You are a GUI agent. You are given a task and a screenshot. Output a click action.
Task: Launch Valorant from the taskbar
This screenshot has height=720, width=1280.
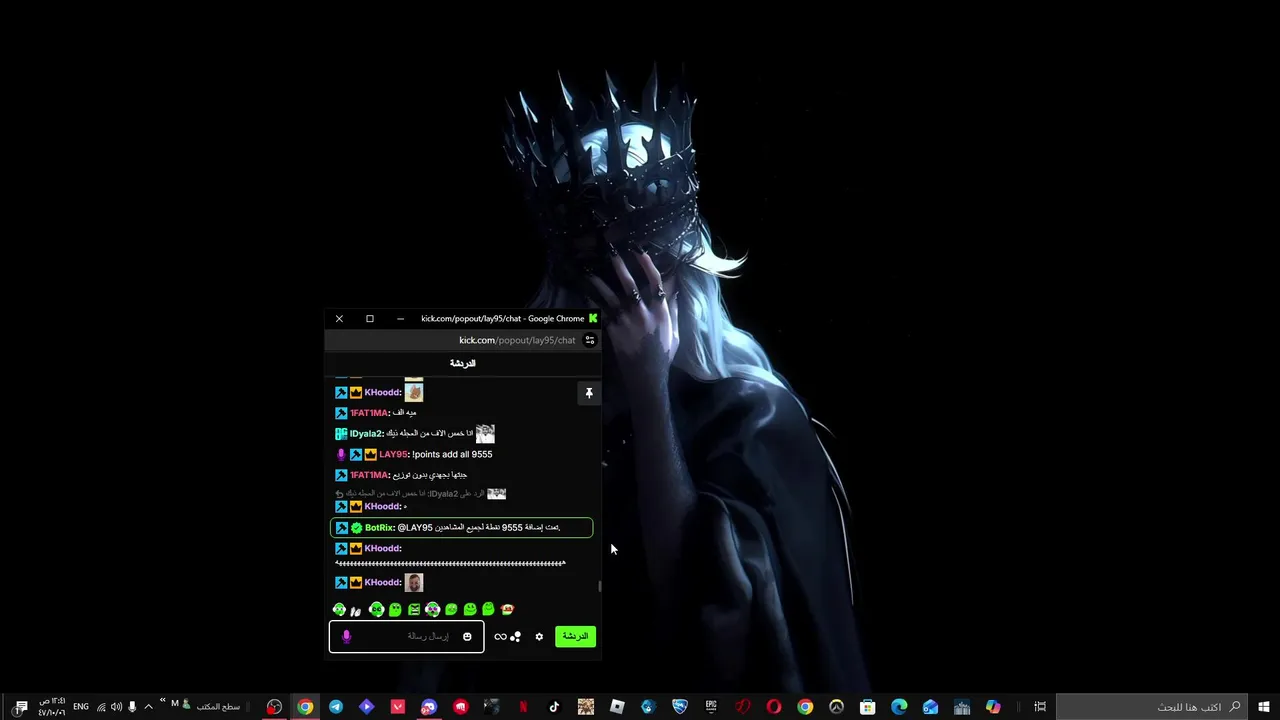(x=398, y=707)
